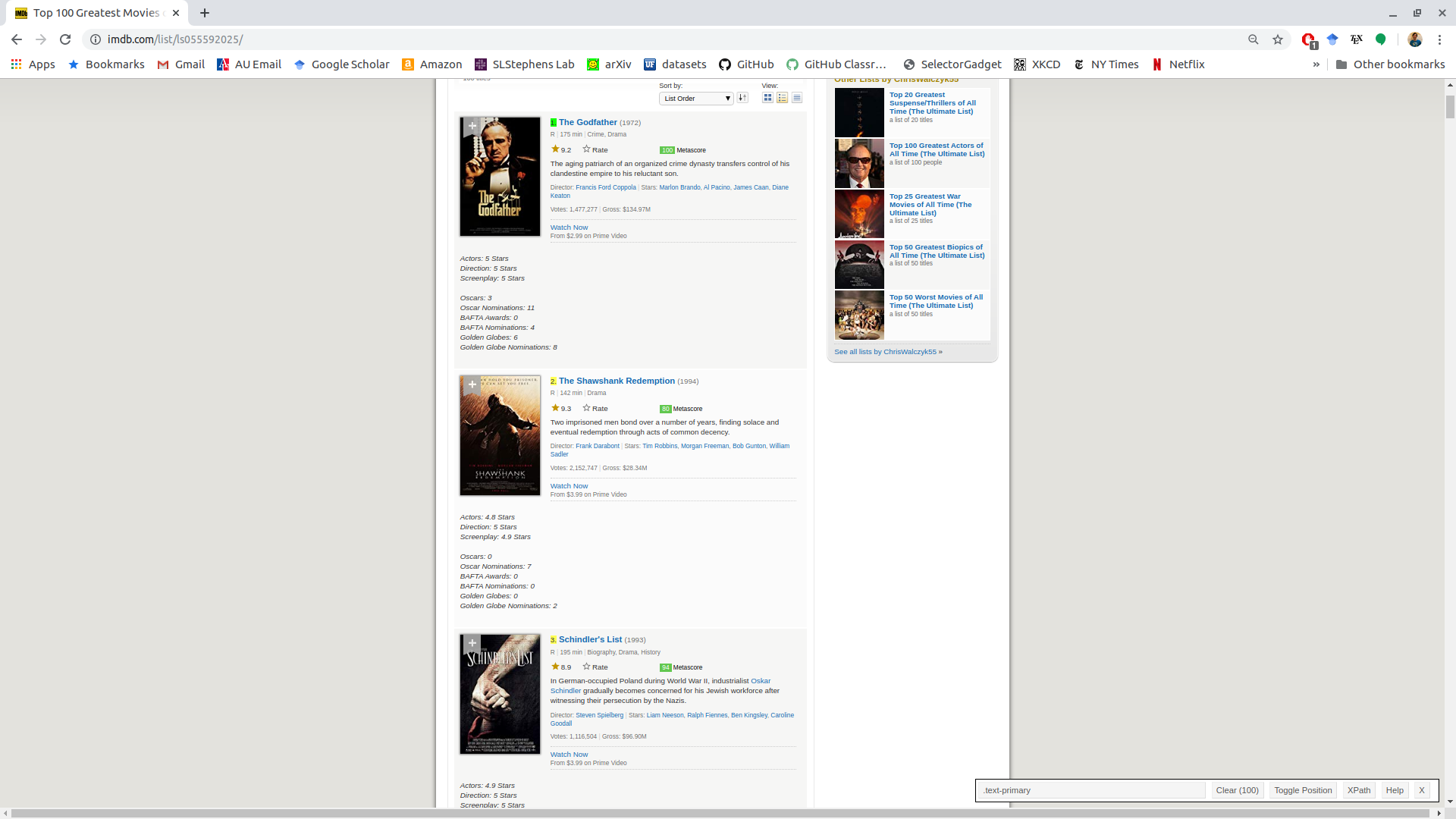Add Schindler's List to watchlist

[x=472, y=643]
